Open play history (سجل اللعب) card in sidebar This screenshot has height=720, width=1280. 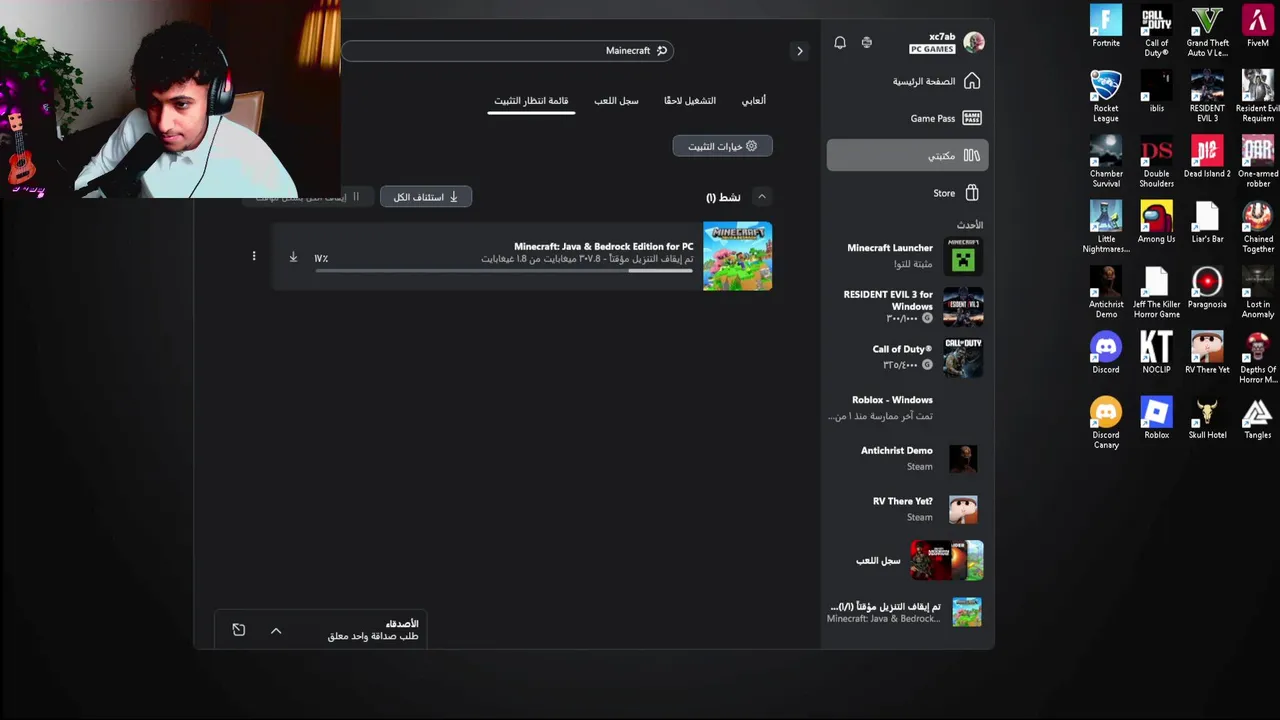907,560
